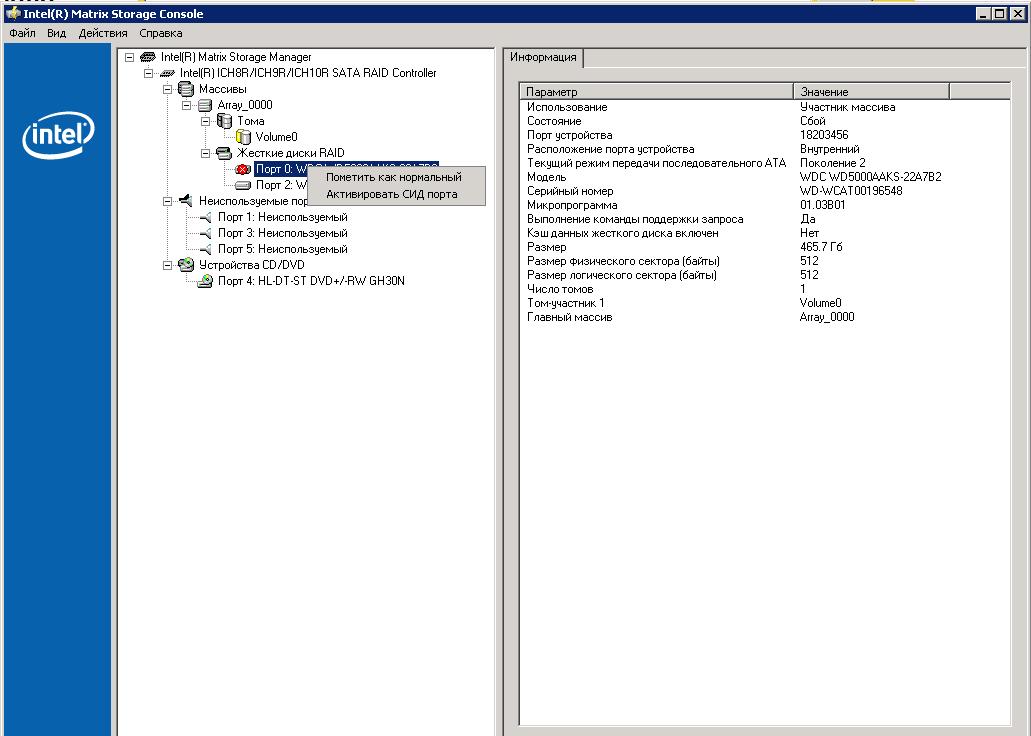Open the Вид menu
1031x736 pixels.
(57, 33)
